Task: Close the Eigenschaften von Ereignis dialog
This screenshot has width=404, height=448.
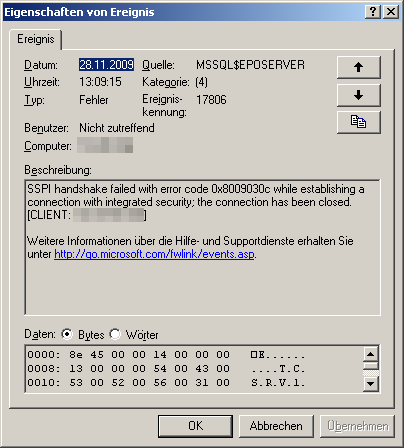Action: [x=391, y=12]
